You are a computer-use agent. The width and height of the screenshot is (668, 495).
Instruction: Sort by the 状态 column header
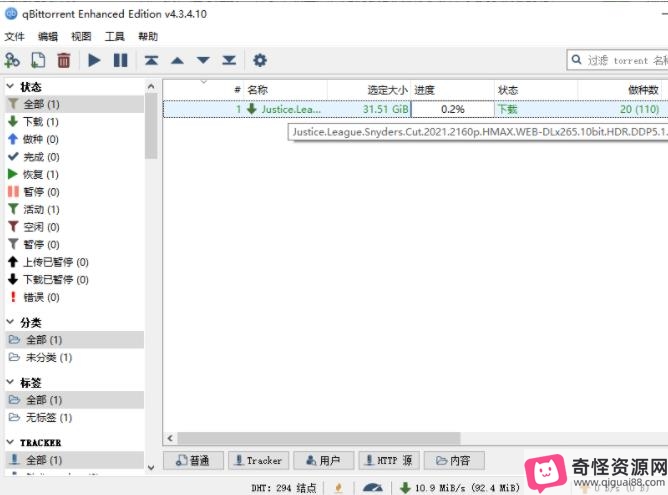coord(536,90)
